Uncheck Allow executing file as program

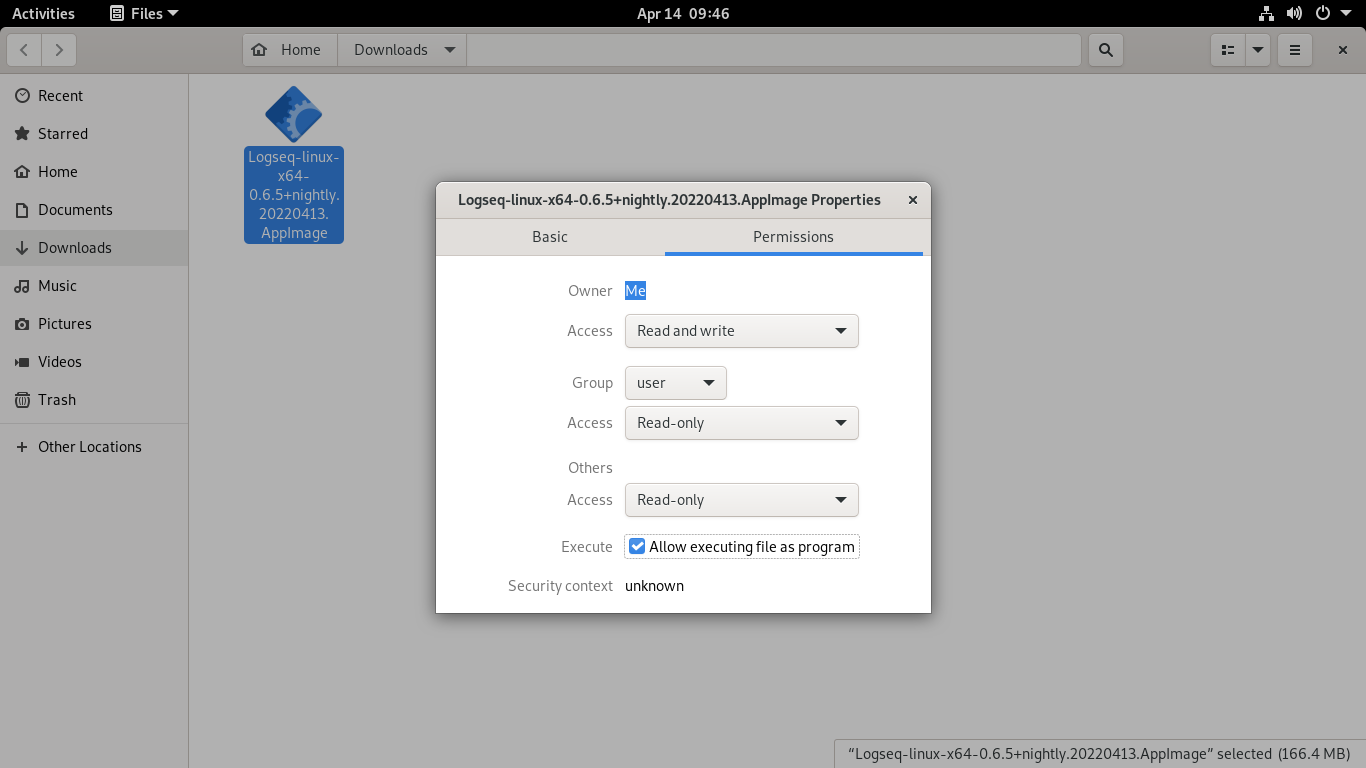pos(742,547)
